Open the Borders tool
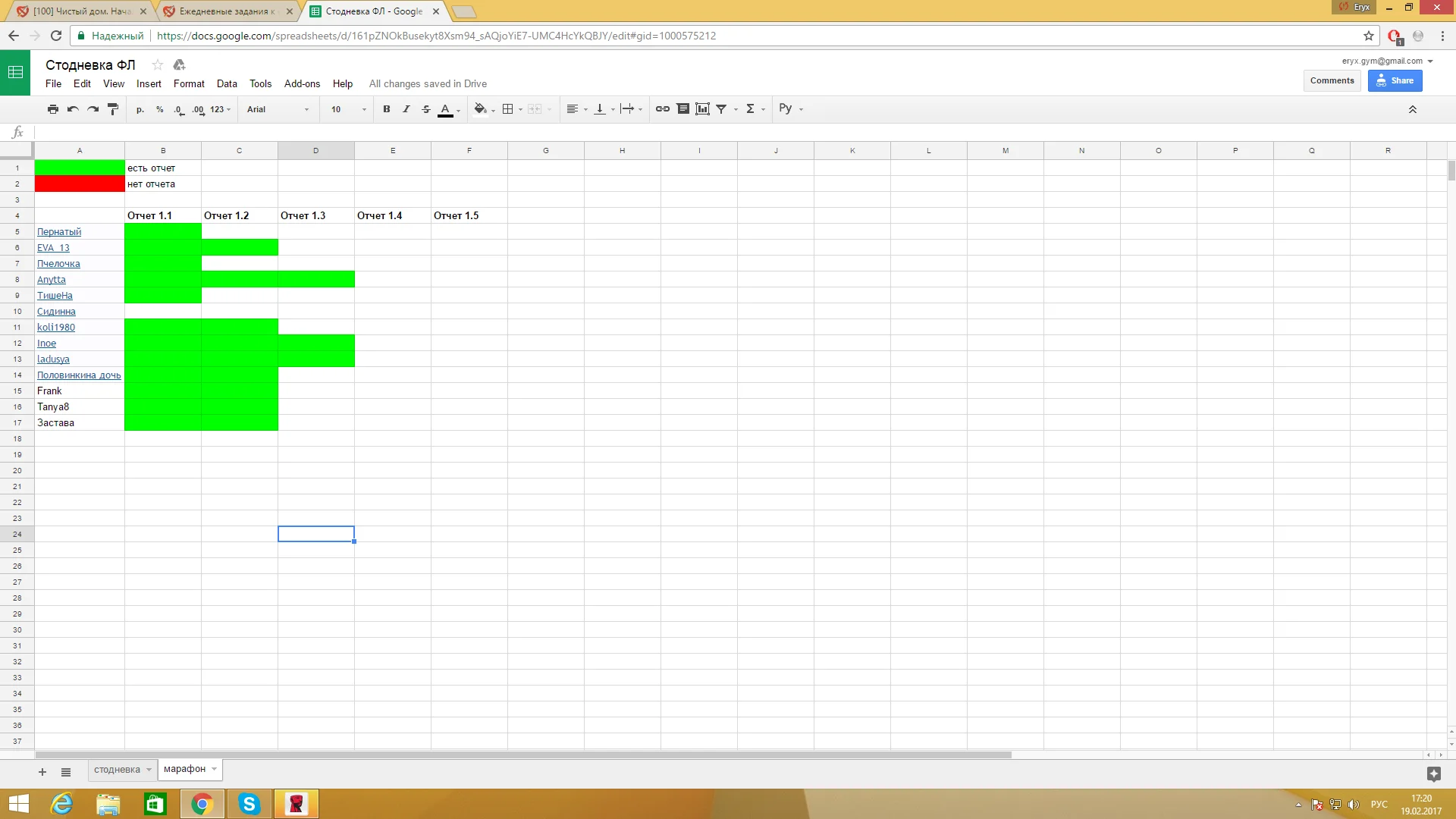The image size is (1456, 819). (508, 109)
